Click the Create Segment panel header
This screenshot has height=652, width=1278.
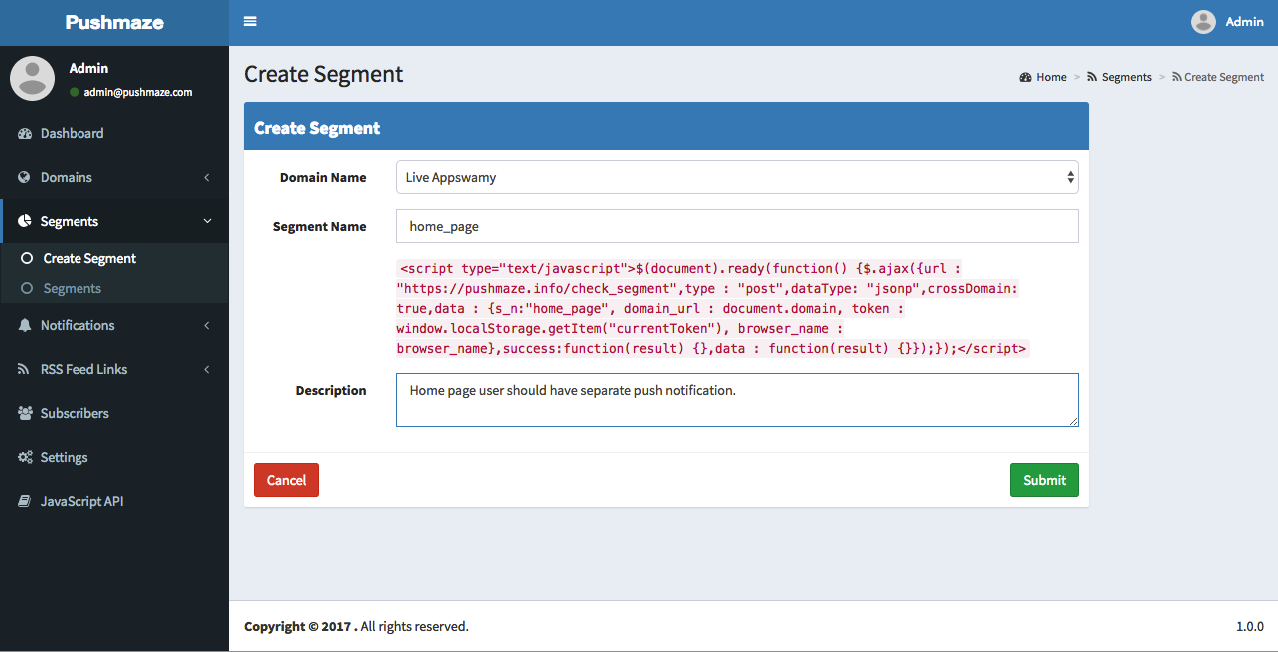(666, 127)
